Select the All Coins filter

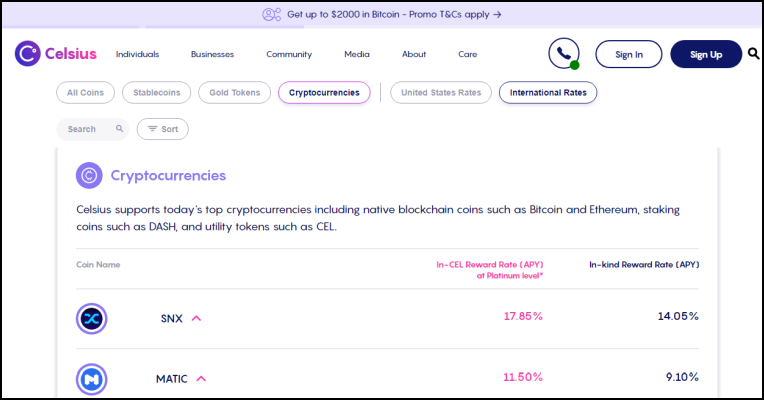85,93
